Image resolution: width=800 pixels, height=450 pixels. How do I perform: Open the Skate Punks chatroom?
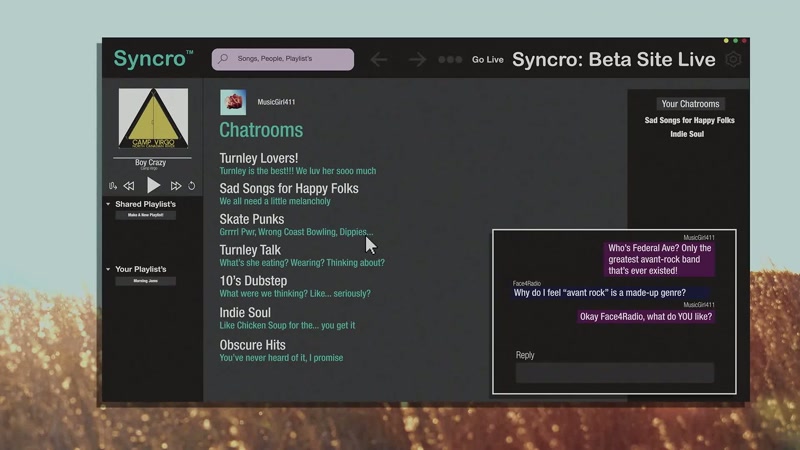click(252, 219)
